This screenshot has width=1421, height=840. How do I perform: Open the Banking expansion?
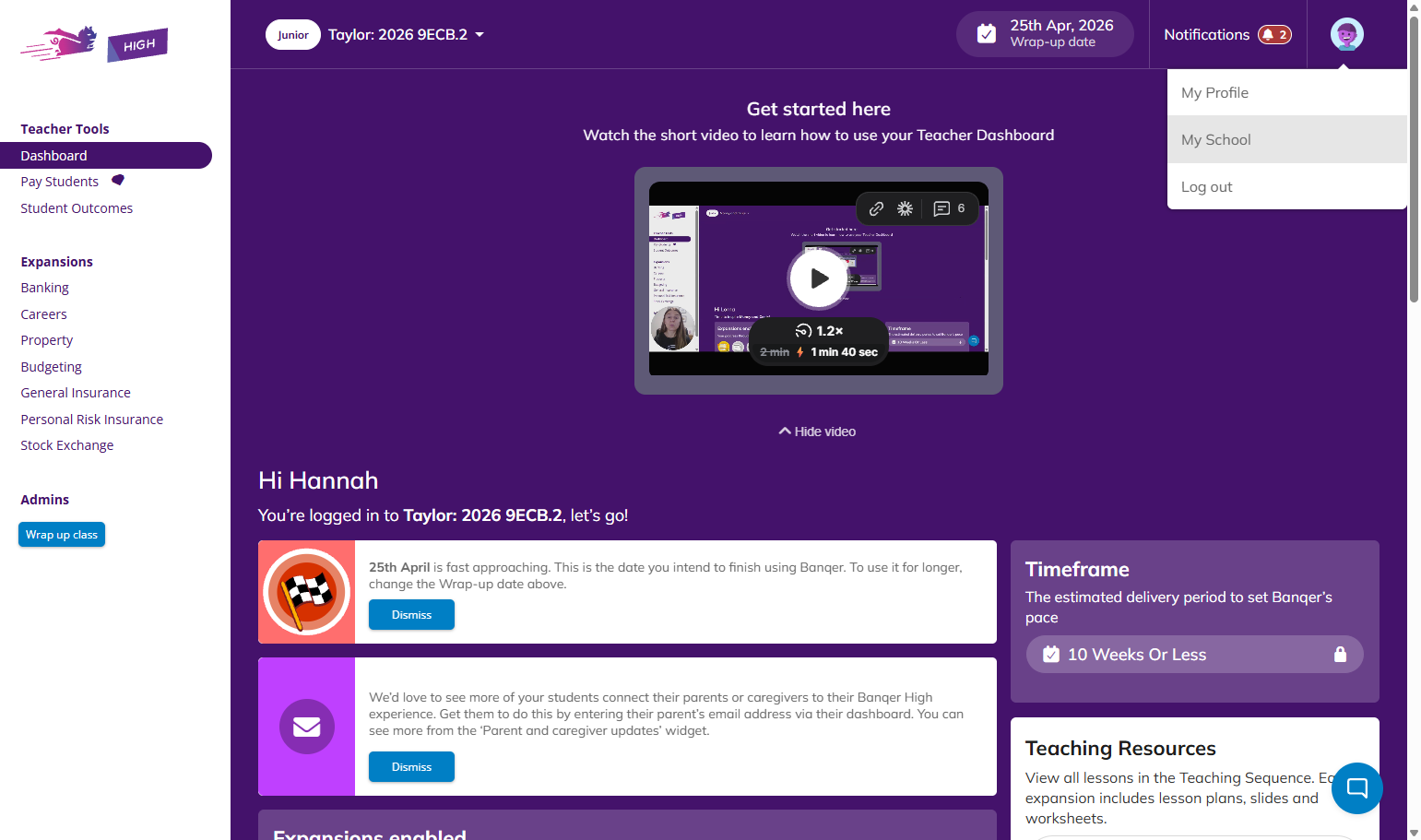click(x=45, y=288)
